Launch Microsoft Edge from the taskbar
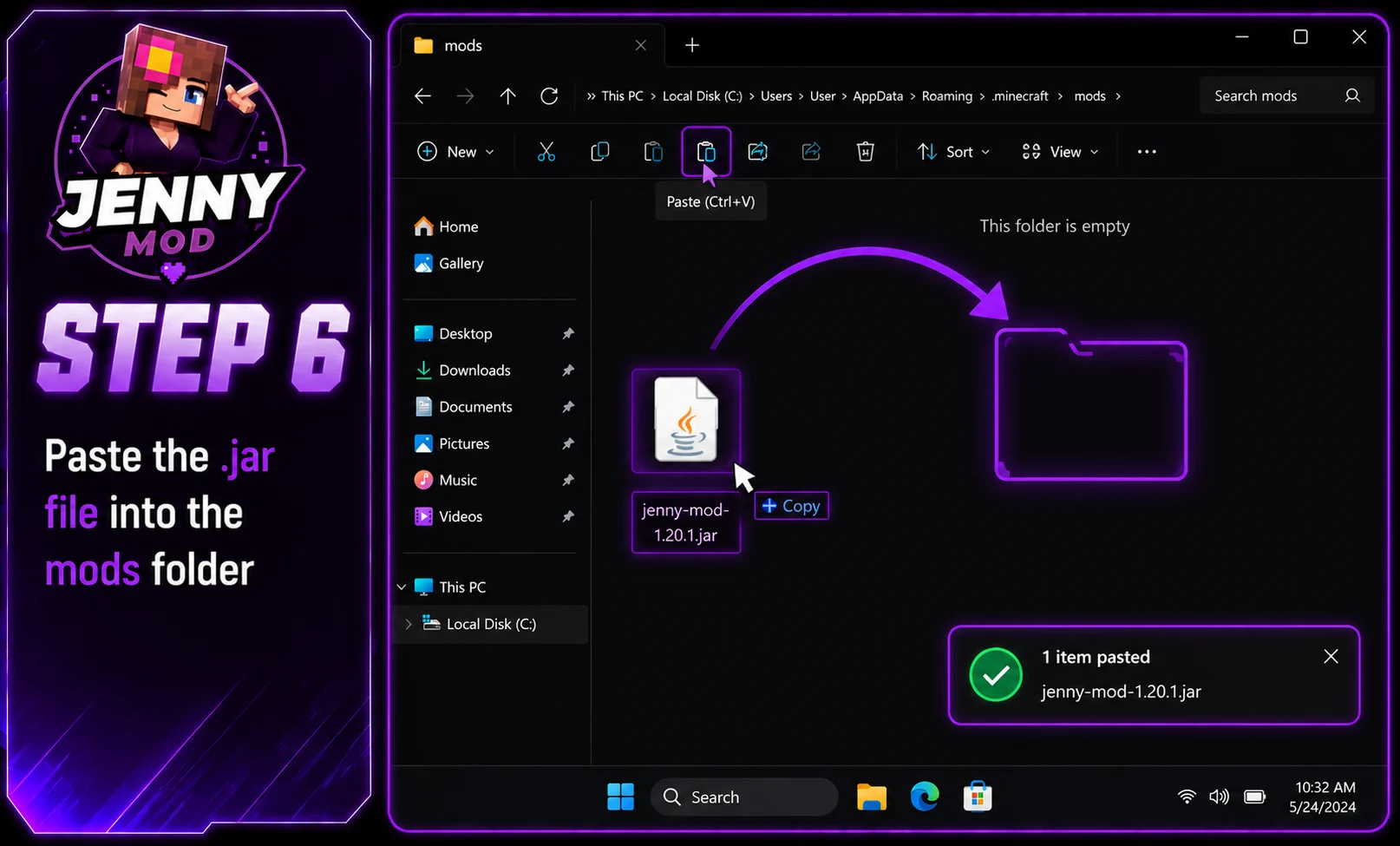1400x846 pixels. coord(925,797)
